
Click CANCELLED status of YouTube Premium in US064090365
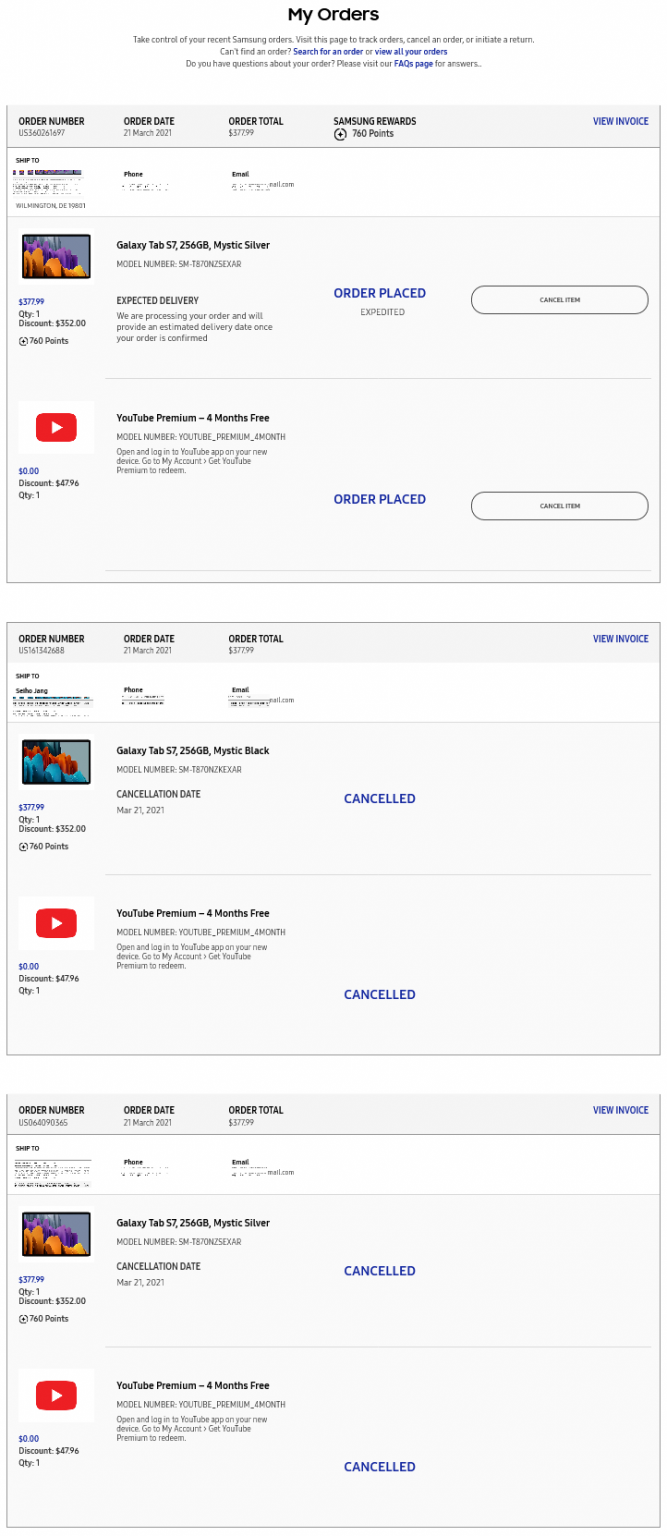[x=380, y=1467]
